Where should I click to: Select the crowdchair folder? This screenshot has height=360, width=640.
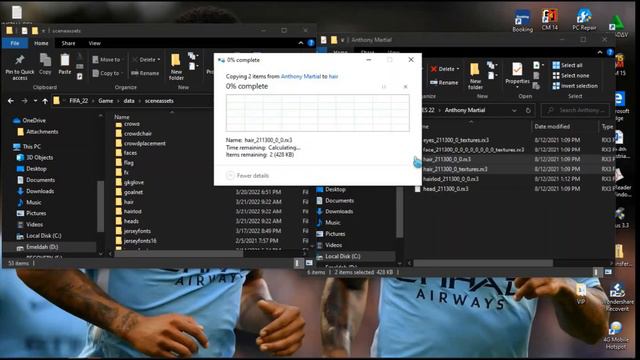tap(138, 133)
